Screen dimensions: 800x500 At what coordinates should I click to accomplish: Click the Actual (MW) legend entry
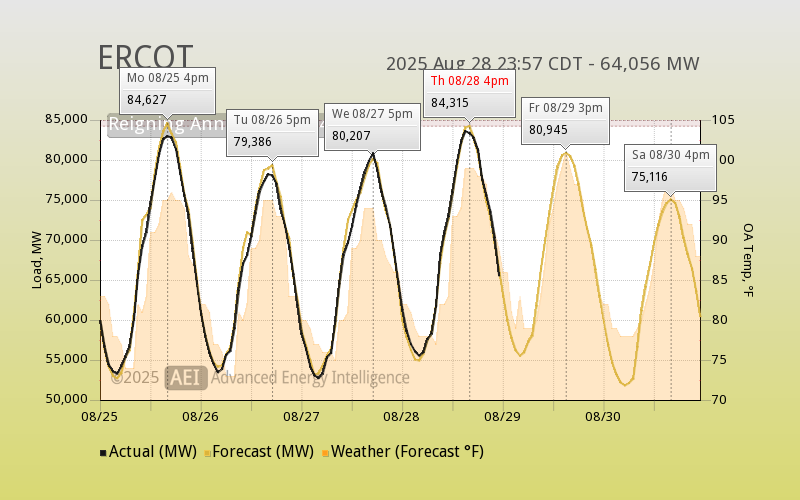click(148, 452)
